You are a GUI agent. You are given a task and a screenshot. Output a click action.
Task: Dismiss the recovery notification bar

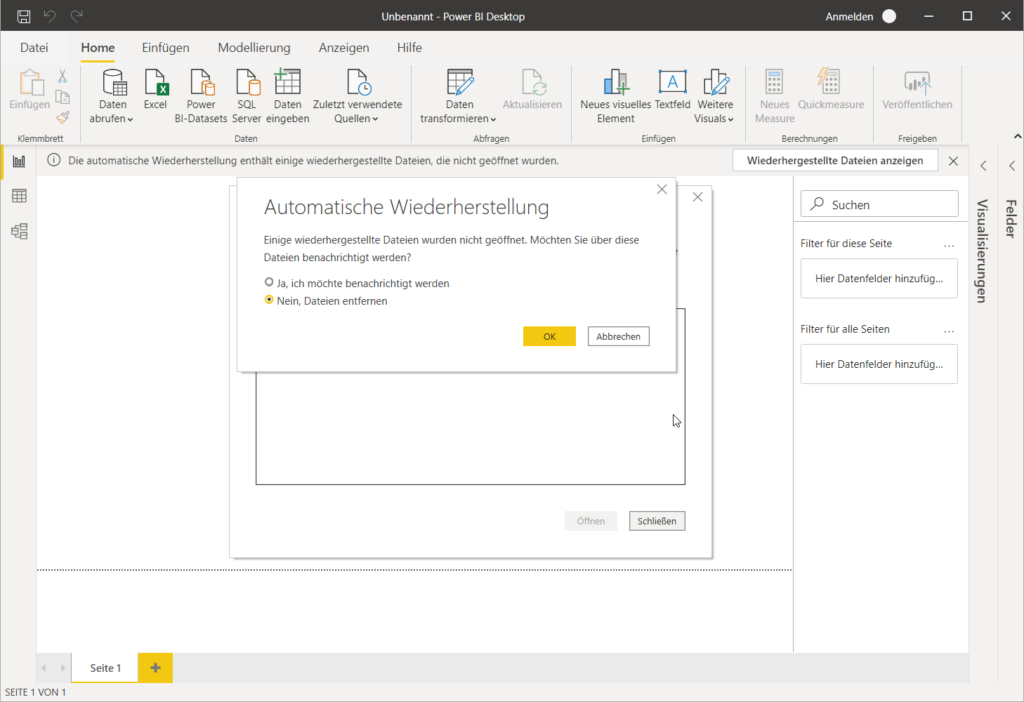point(953,161)
